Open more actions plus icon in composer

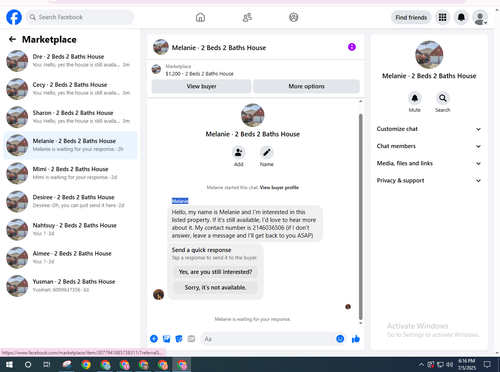click(x=154, y=339)
